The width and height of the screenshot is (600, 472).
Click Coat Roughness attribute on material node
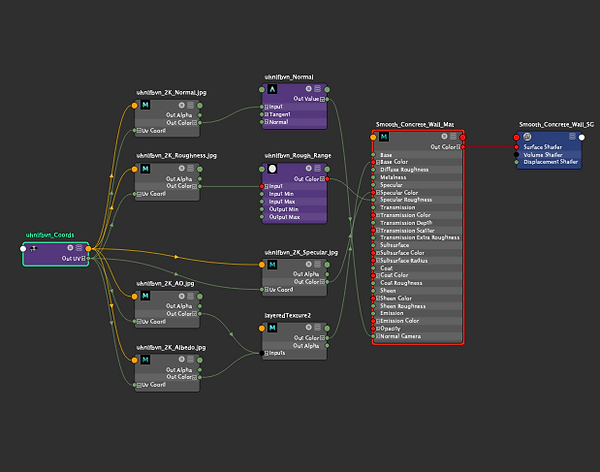[401, 283]
